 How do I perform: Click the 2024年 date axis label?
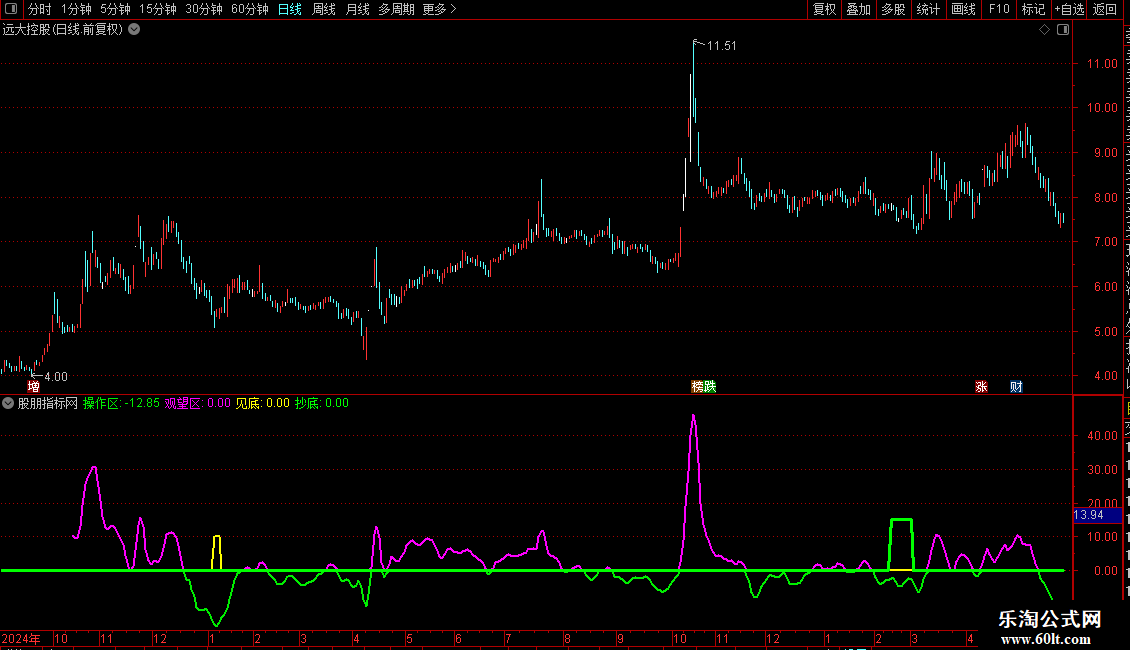21,639
